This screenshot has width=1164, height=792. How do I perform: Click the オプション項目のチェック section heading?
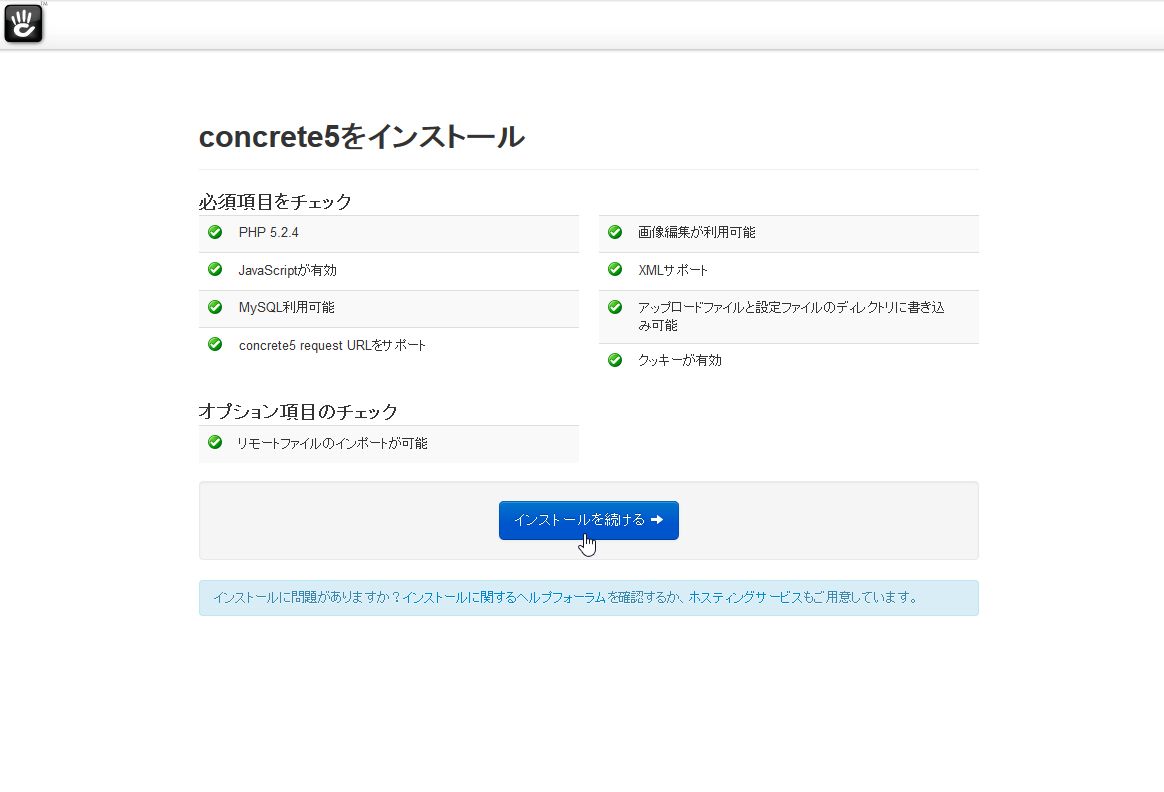pyautogui.click(x=298, y=411)
